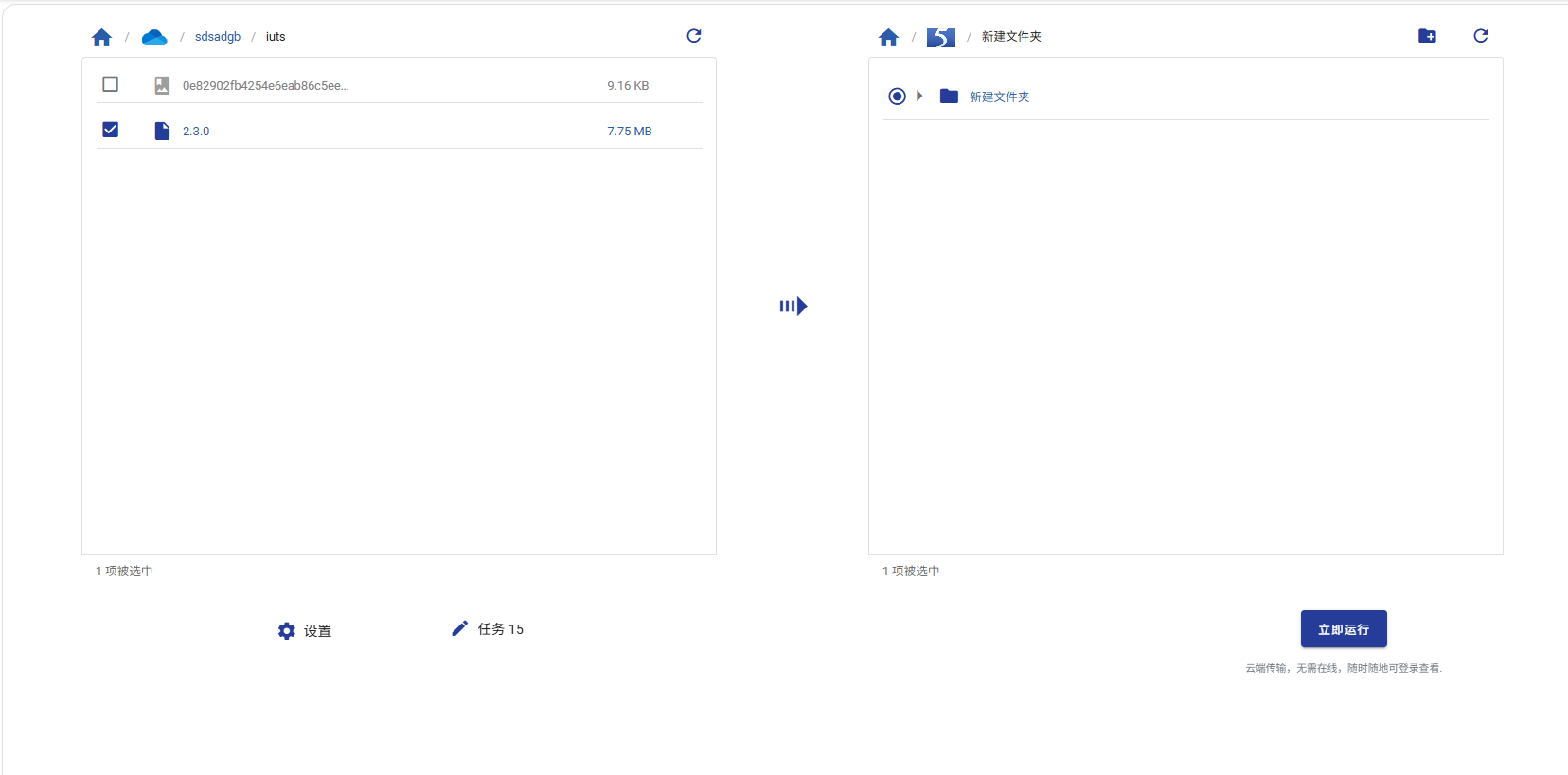1568x775 pixels.
Task: Open the OneDrive cloud icon in breadcrumb
Action: coord(154,37)
